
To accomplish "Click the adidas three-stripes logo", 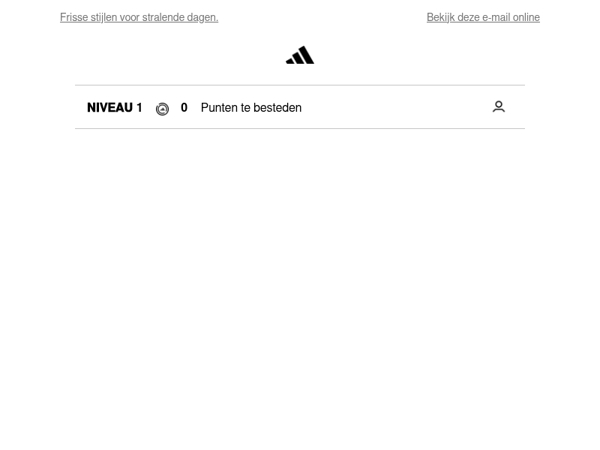I will [x=300, y=55].
